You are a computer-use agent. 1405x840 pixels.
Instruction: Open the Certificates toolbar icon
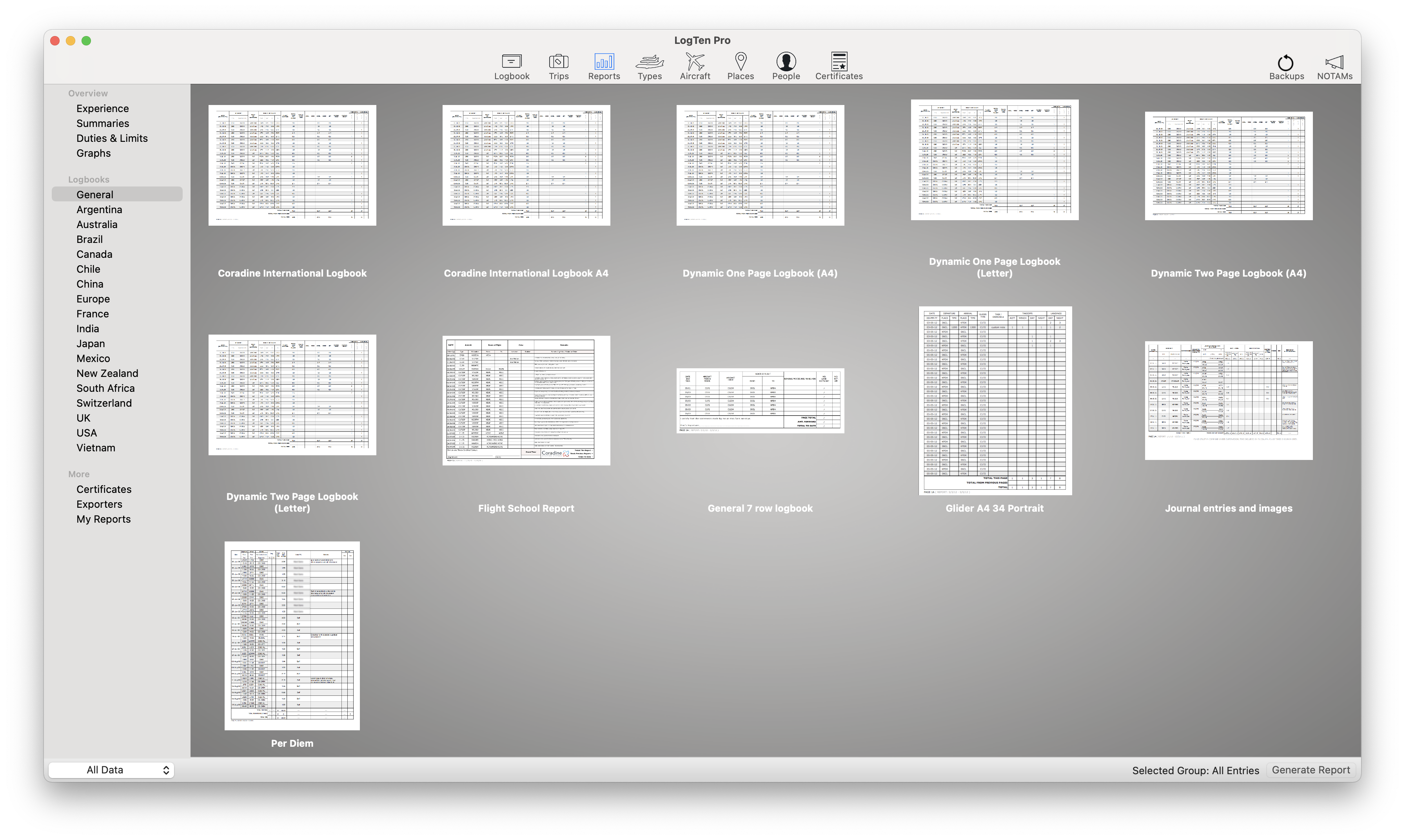click(x=839, y=66)
